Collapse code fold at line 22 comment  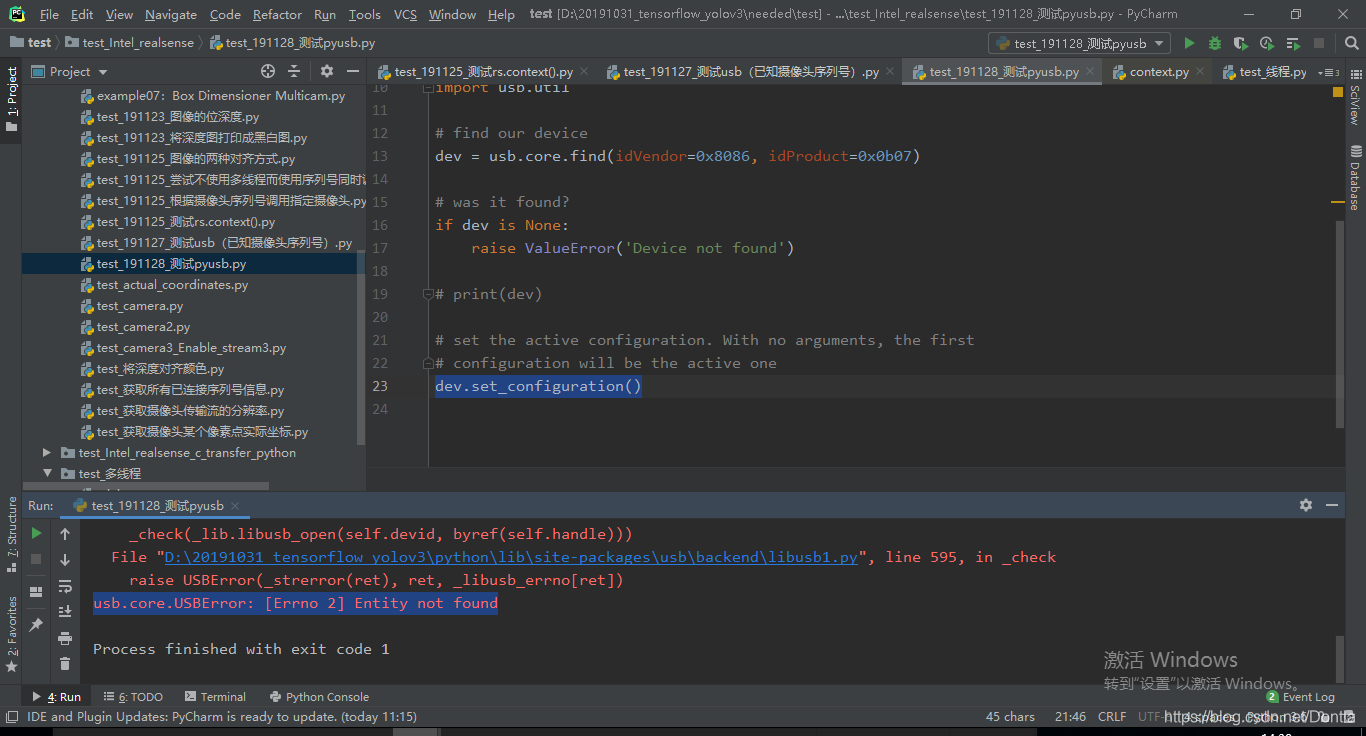pyautogui.click(x=427, y=363)
